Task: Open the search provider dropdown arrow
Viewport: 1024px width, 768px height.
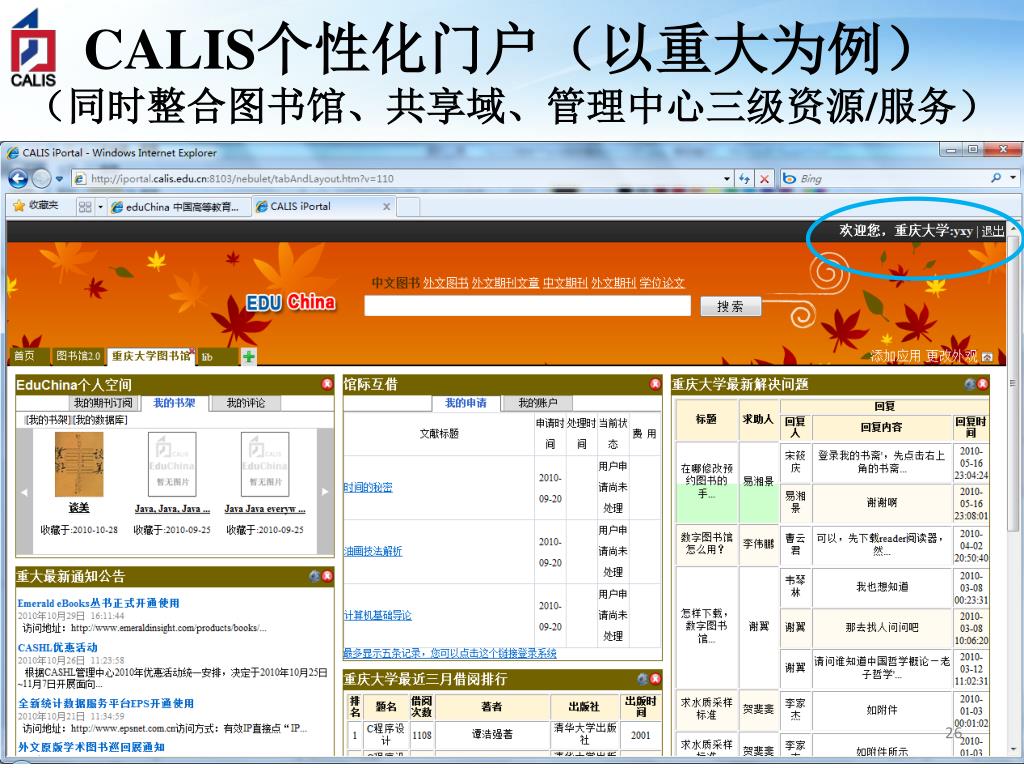Action: (1012, 178)
